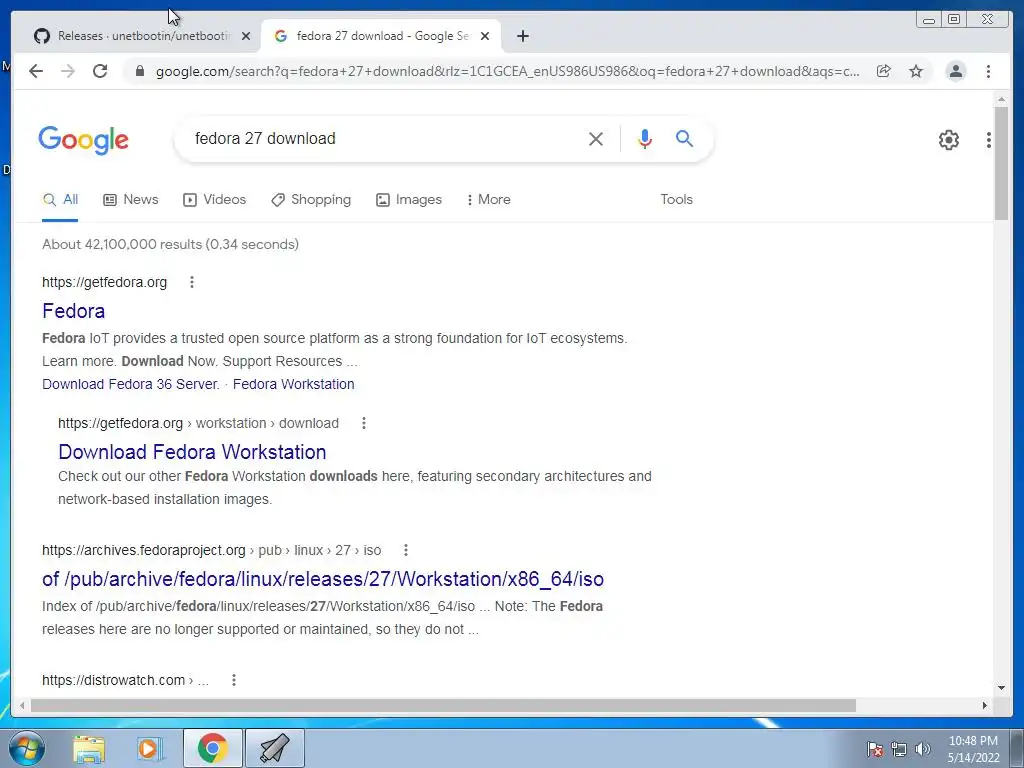
Task: Open a new tab
Action: point(522,36)
